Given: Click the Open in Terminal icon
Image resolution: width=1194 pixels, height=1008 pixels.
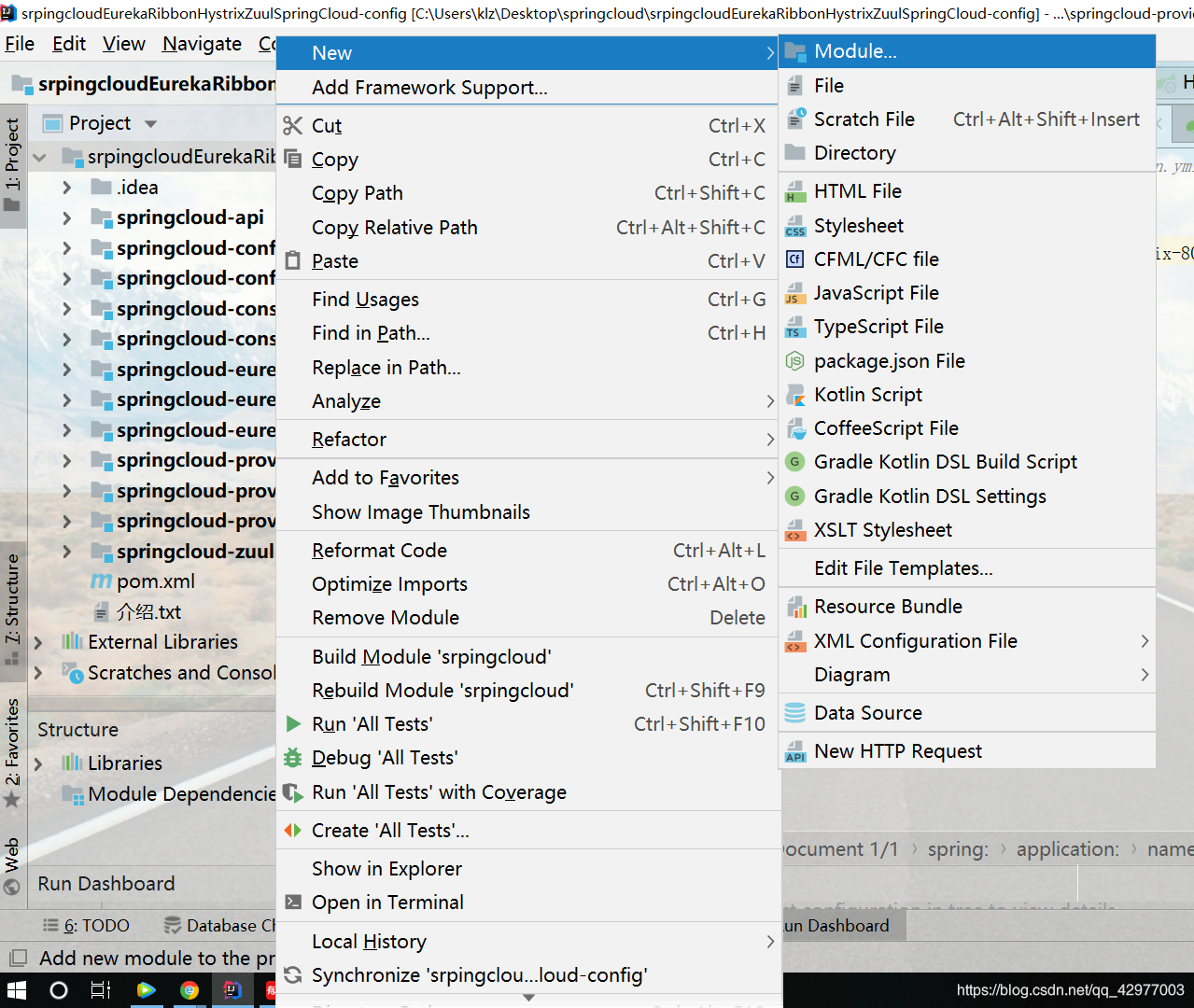Looking at the screenshot, I should pyautogui.click(x=293, y=902).
